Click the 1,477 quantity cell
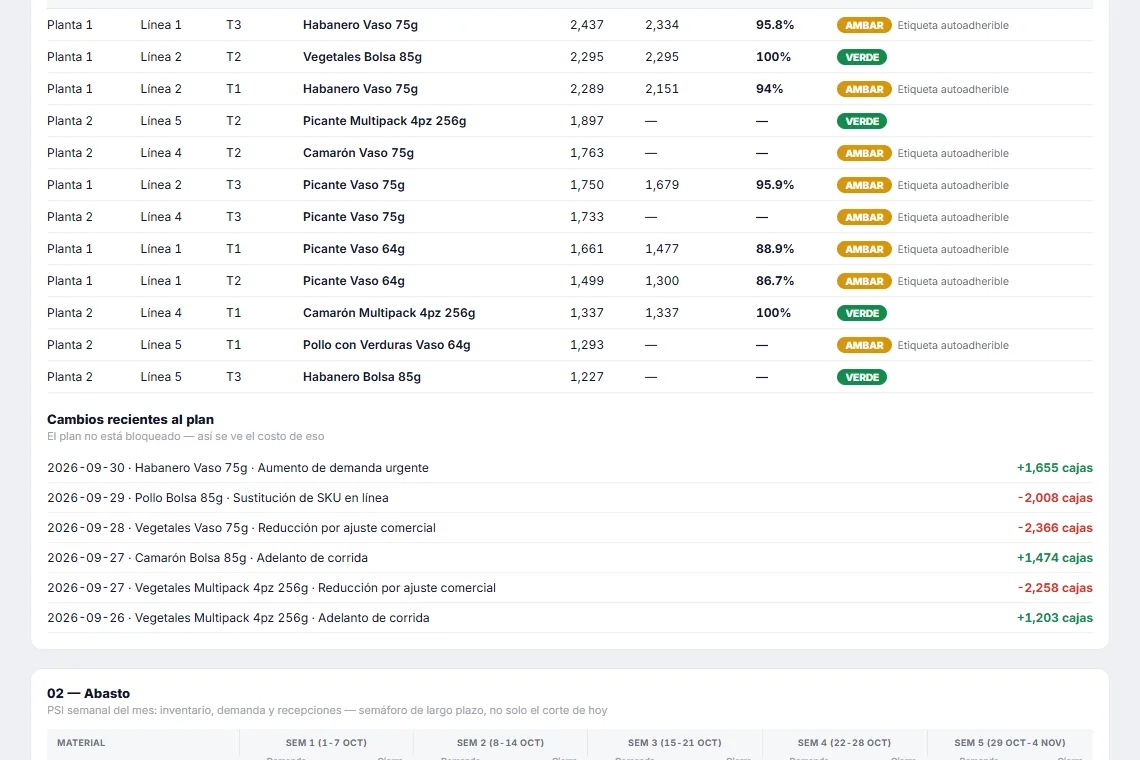 click(x=662, y=249)
